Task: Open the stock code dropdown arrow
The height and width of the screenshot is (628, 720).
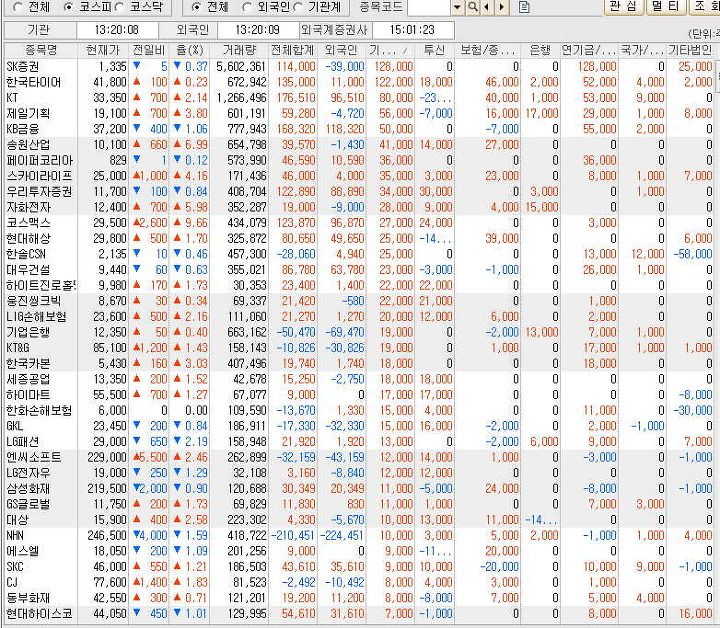Action: point(457,7)
